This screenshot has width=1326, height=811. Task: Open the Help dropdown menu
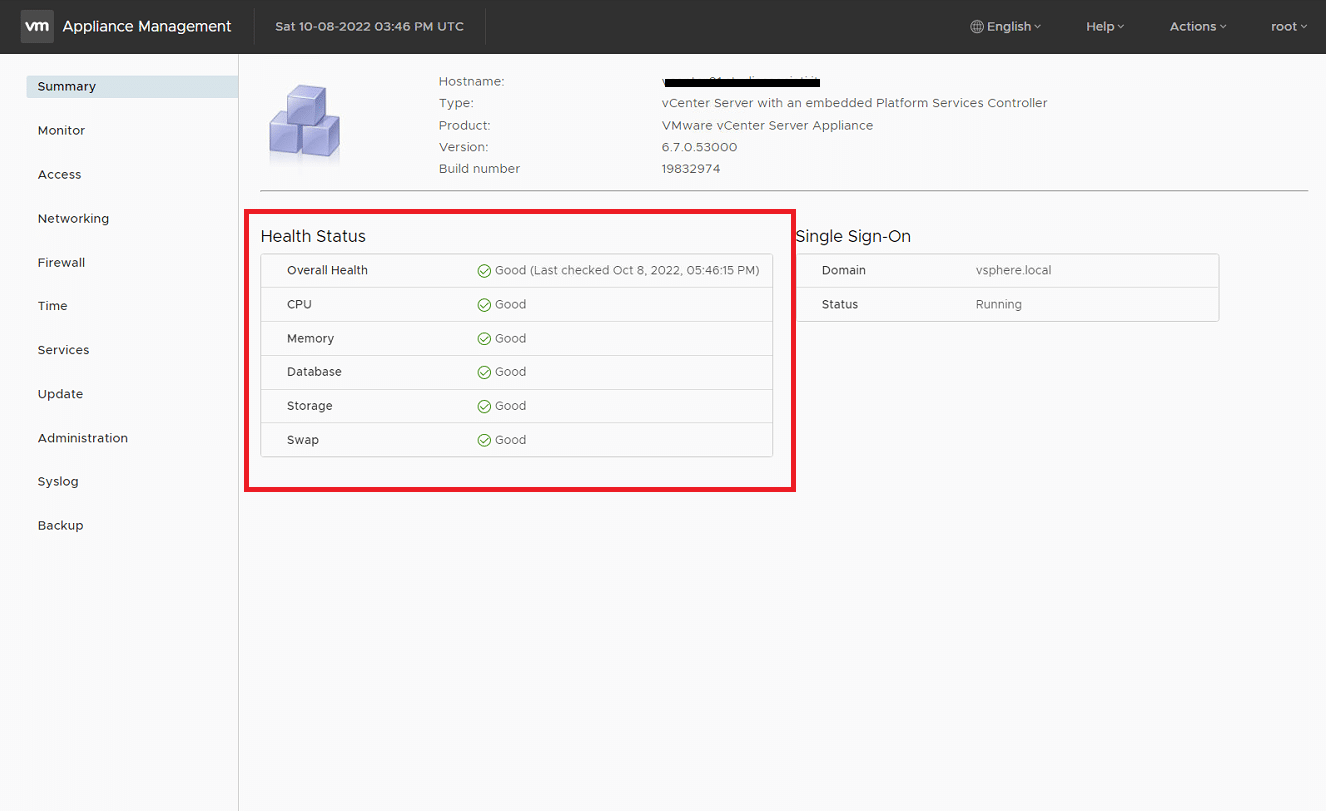coord(1105,27)
